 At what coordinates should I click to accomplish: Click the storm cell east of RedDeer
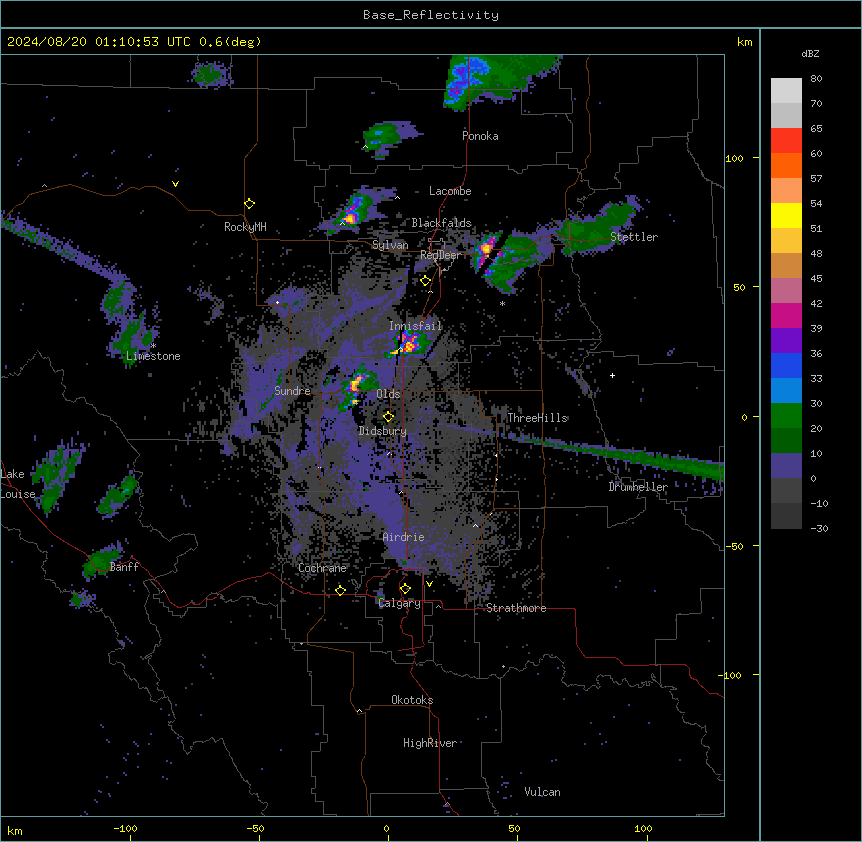point(485,251)
